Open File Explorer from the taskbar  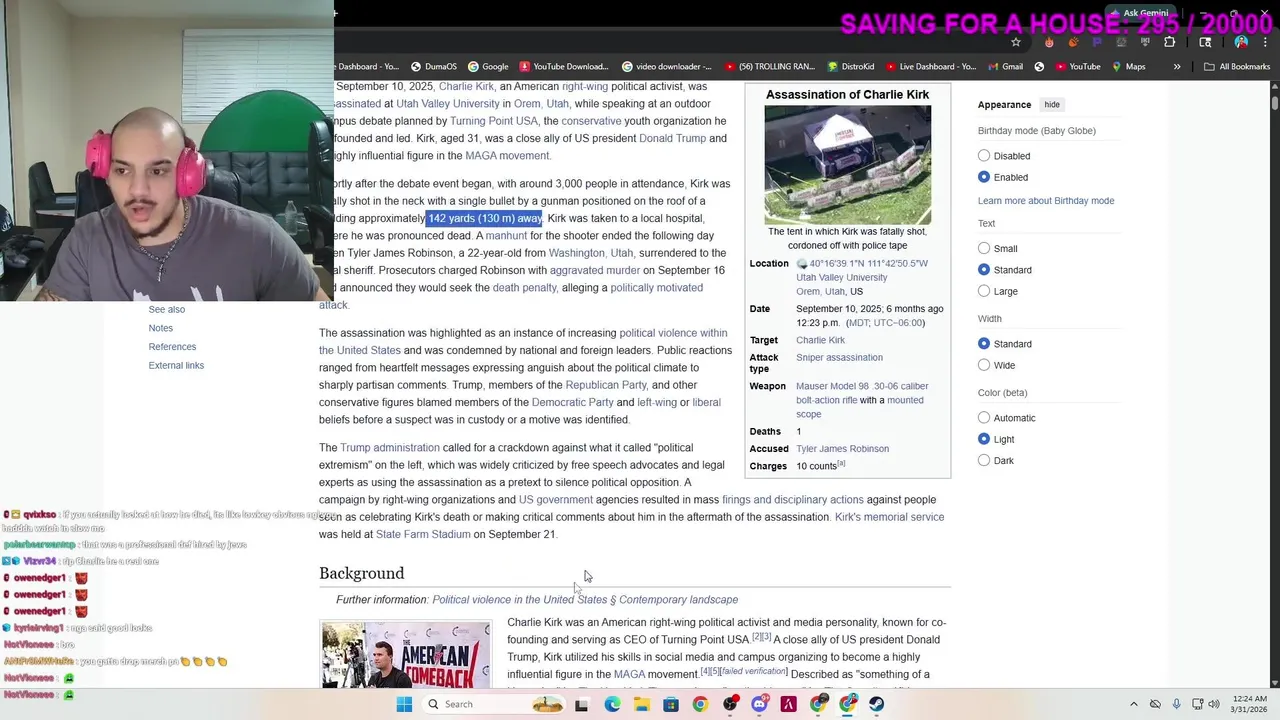tap(642, 704)
